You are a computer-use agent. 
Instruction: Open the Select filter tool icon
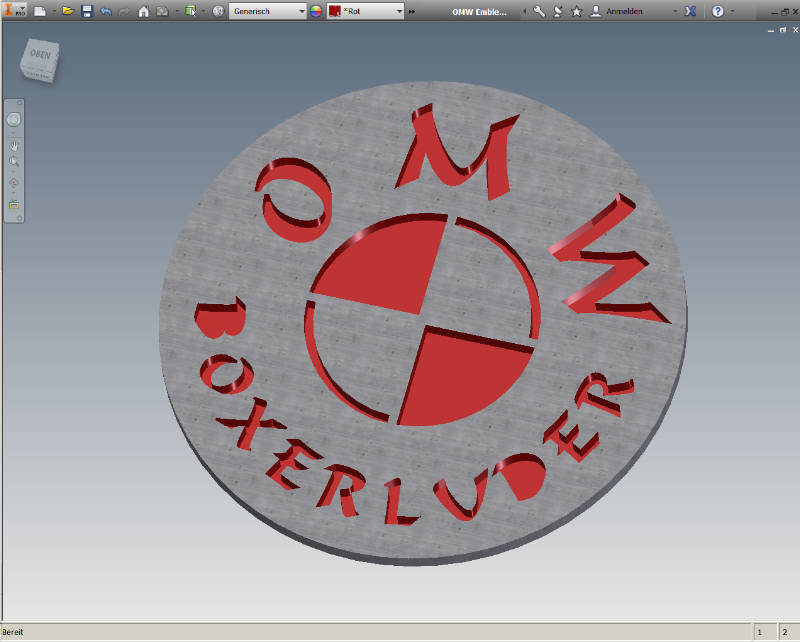[190, 11]
